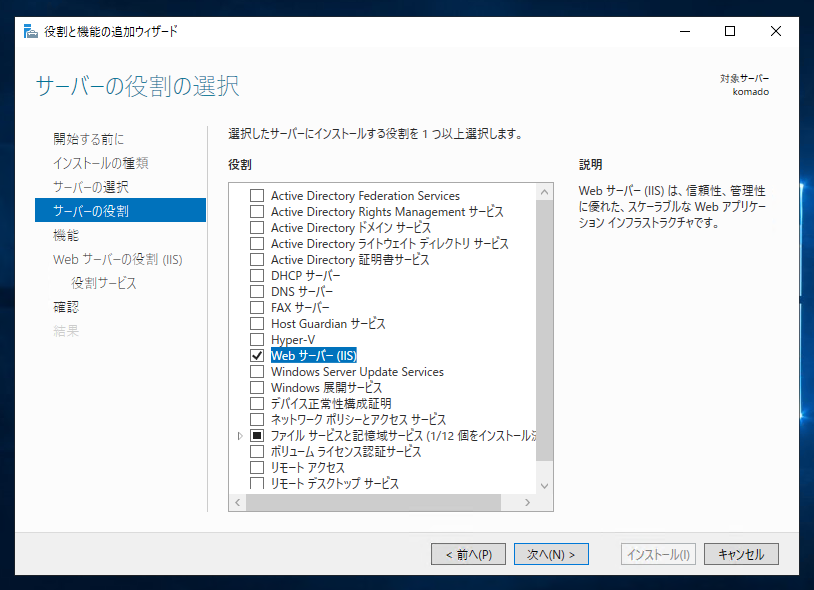Check Active Directory Federation Services checkbox
The width and height of the screenshot is (814, 590).
[x=257, y=196]
